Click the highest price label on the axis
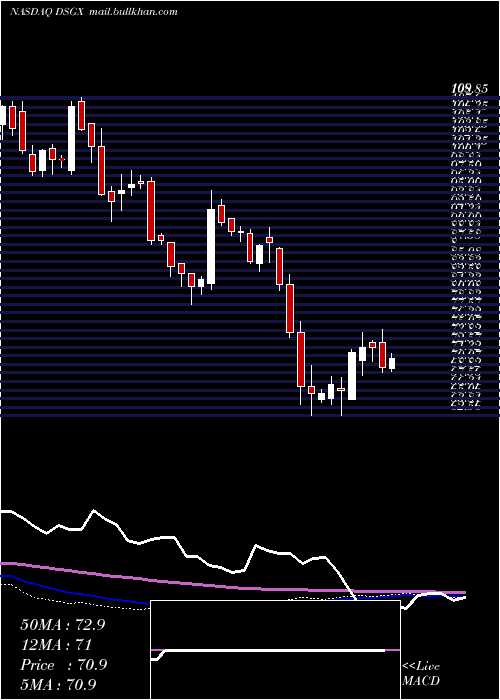Screen dimensions: 500x700 click(x=468, y=89)
